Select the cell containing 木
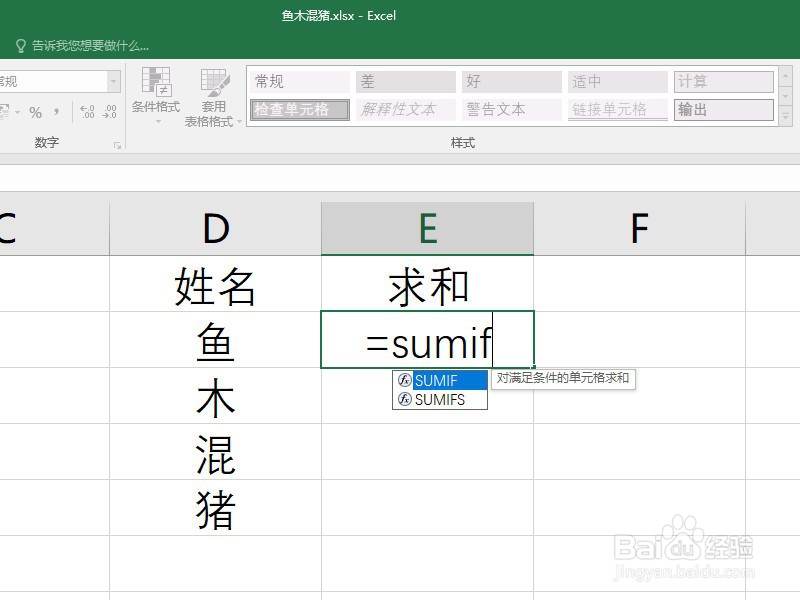Viewport: 800px width, 600px height. 215,396
